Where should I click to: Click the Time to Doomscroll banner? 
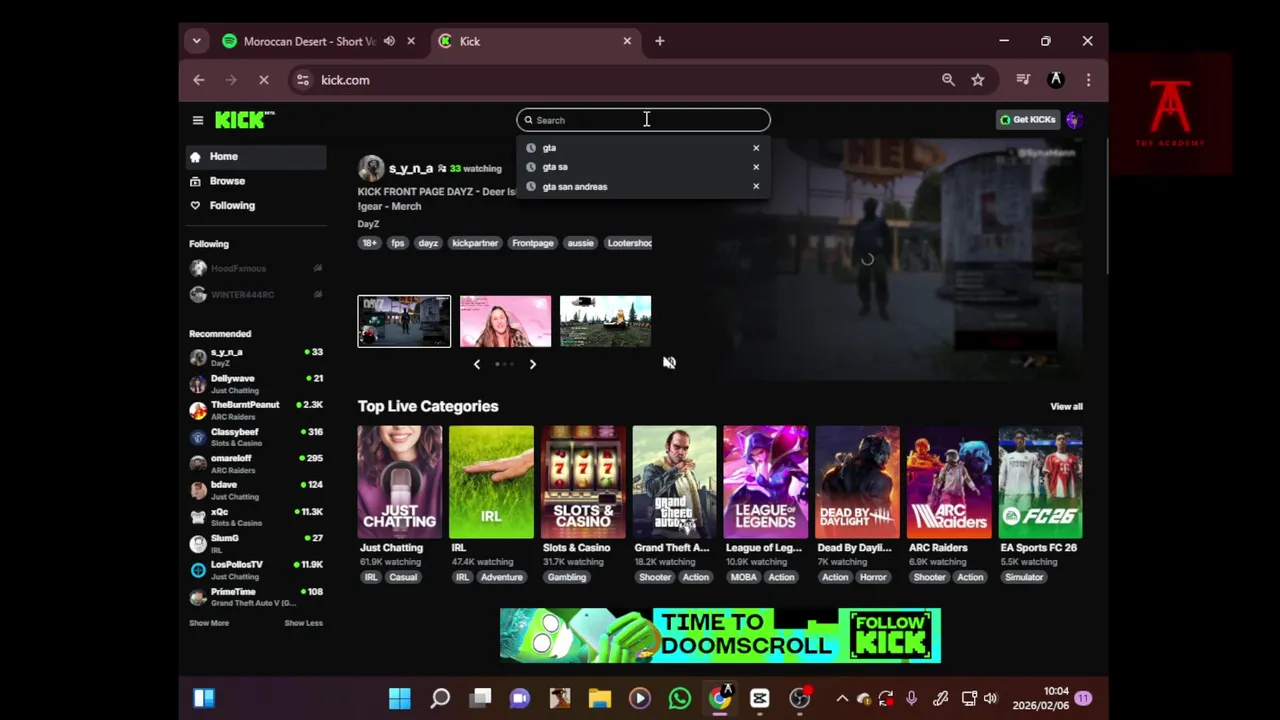tap(720, 635)
